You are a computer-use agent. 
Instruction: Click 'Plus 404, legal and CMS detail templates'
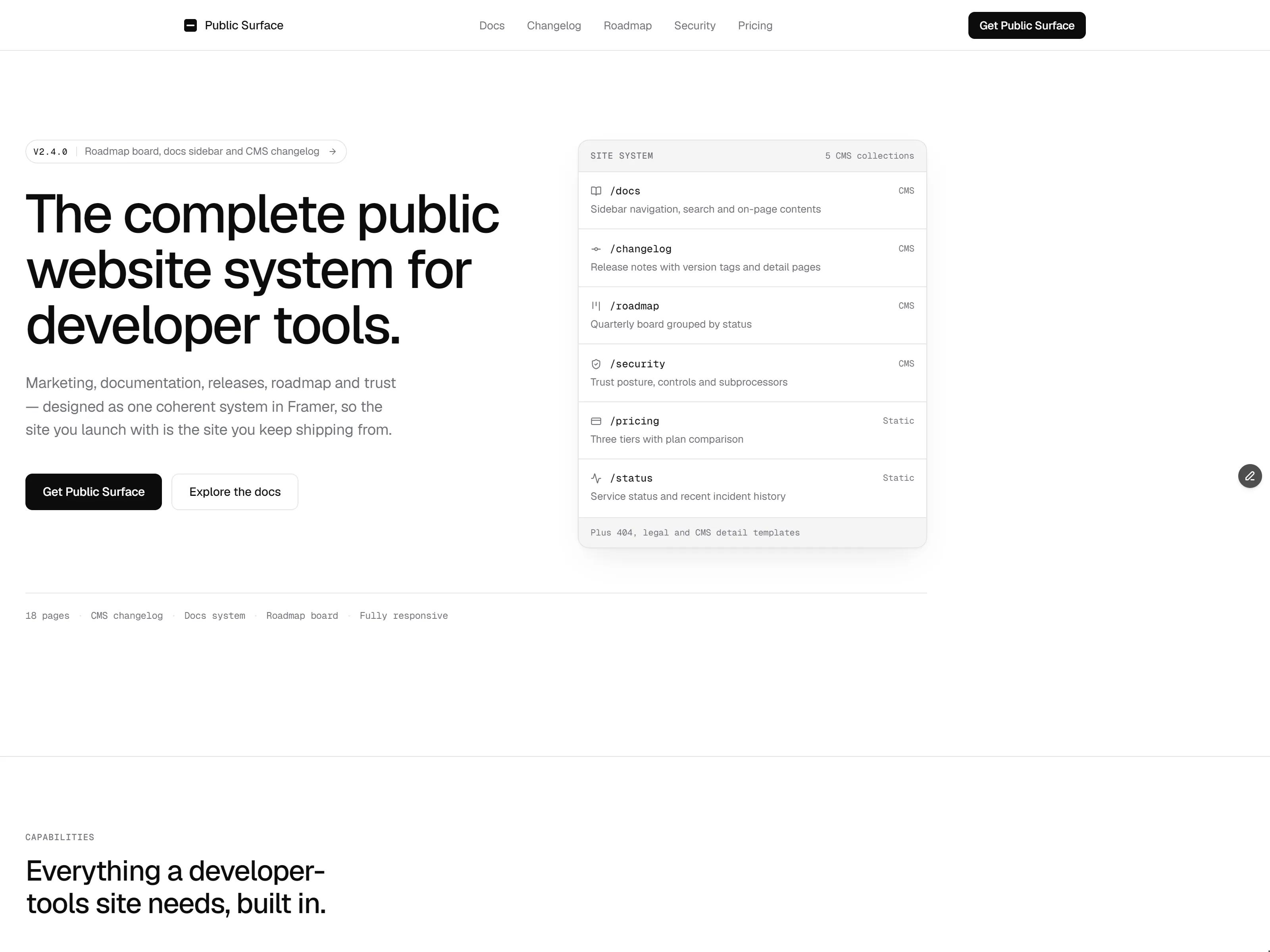click(x=695, y=532)
